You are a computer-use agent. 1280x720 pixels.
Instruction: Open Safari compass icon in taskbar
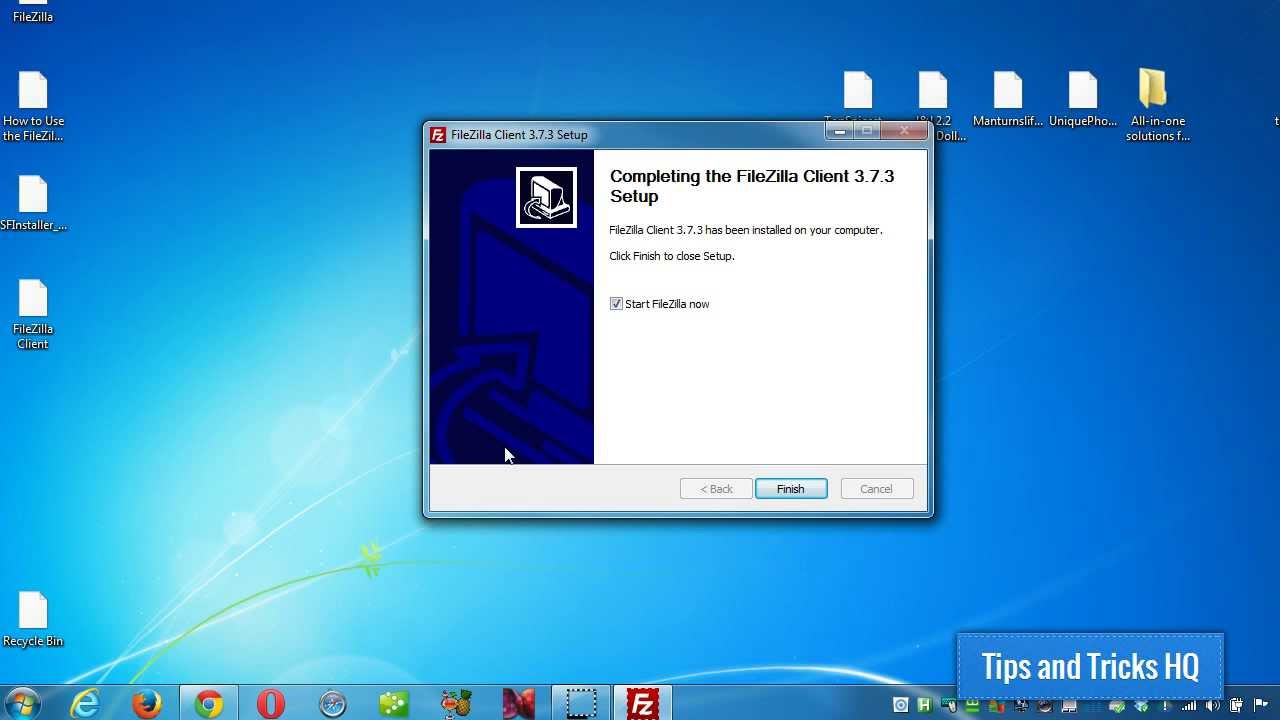coord(333,704)
